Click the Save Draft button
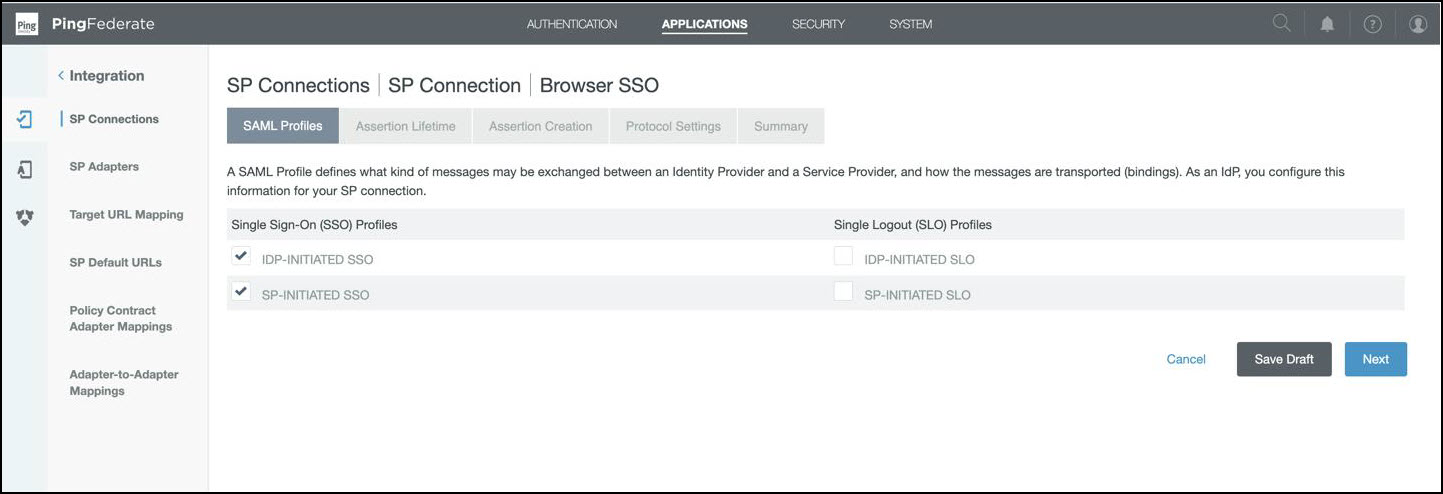Screen dimensions: 1443x494 [x=1283, y=359]
